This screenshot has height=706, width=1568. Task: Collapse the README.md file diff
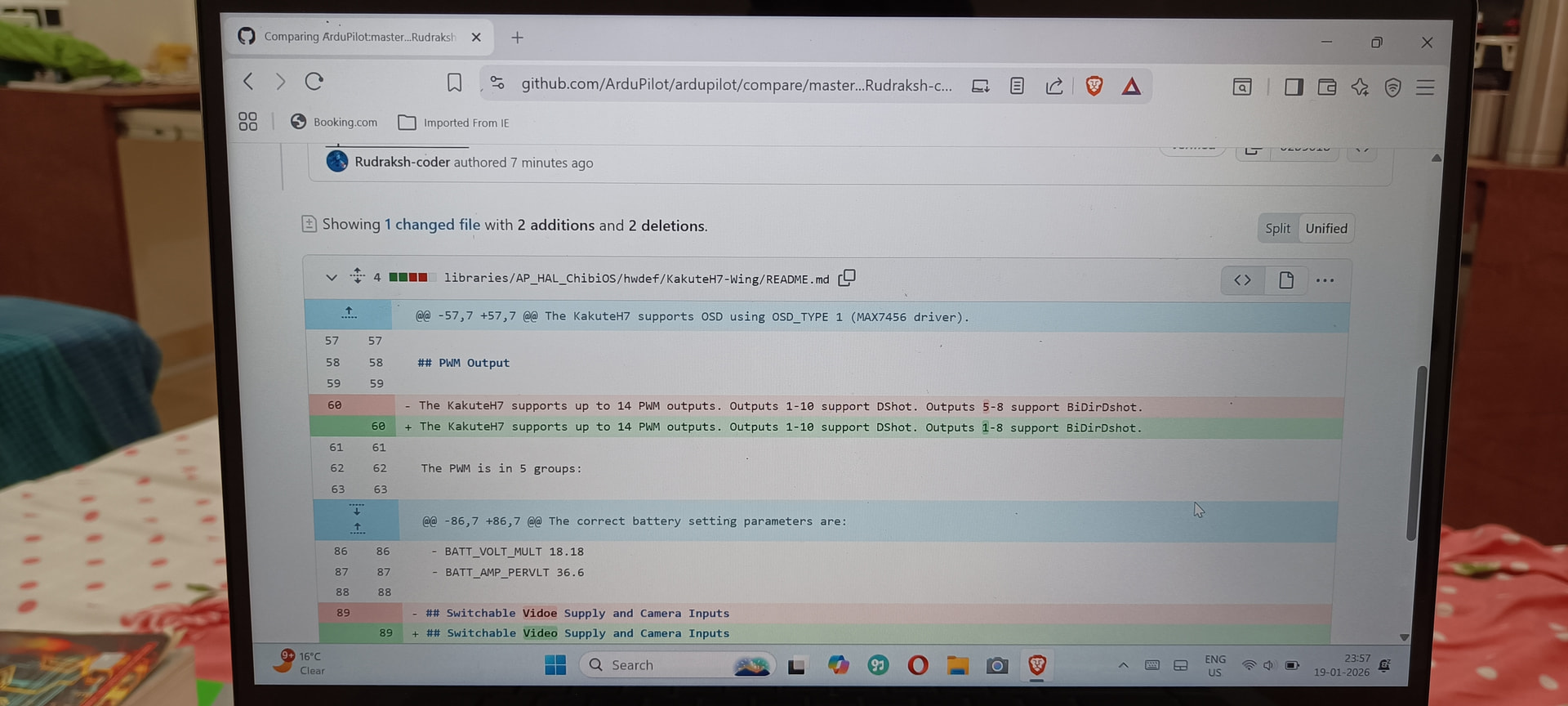[331, 277]
